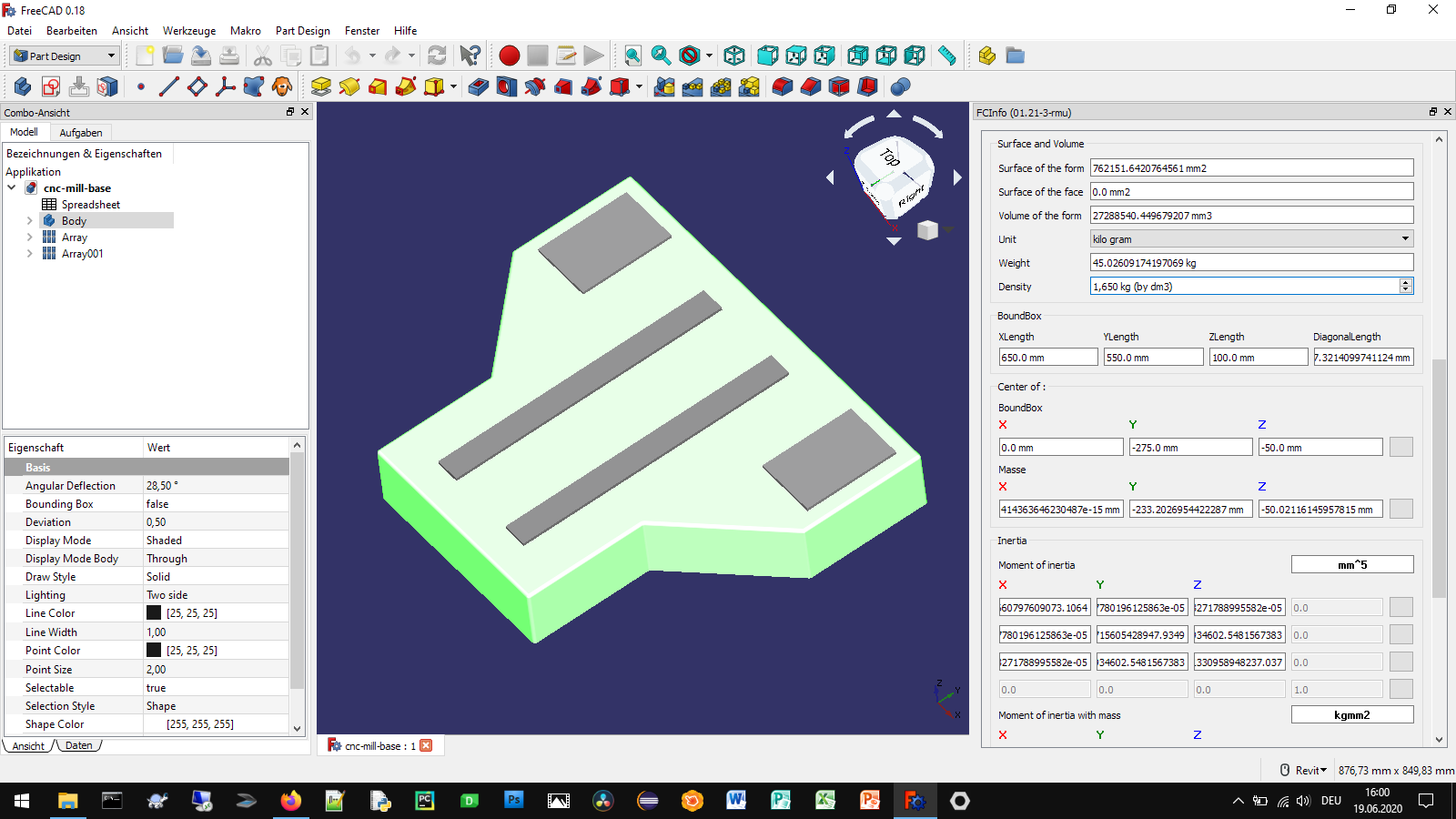Click the Fit all zoom icon
Screen dimensions: 1456x819
[x=632, y=56]
